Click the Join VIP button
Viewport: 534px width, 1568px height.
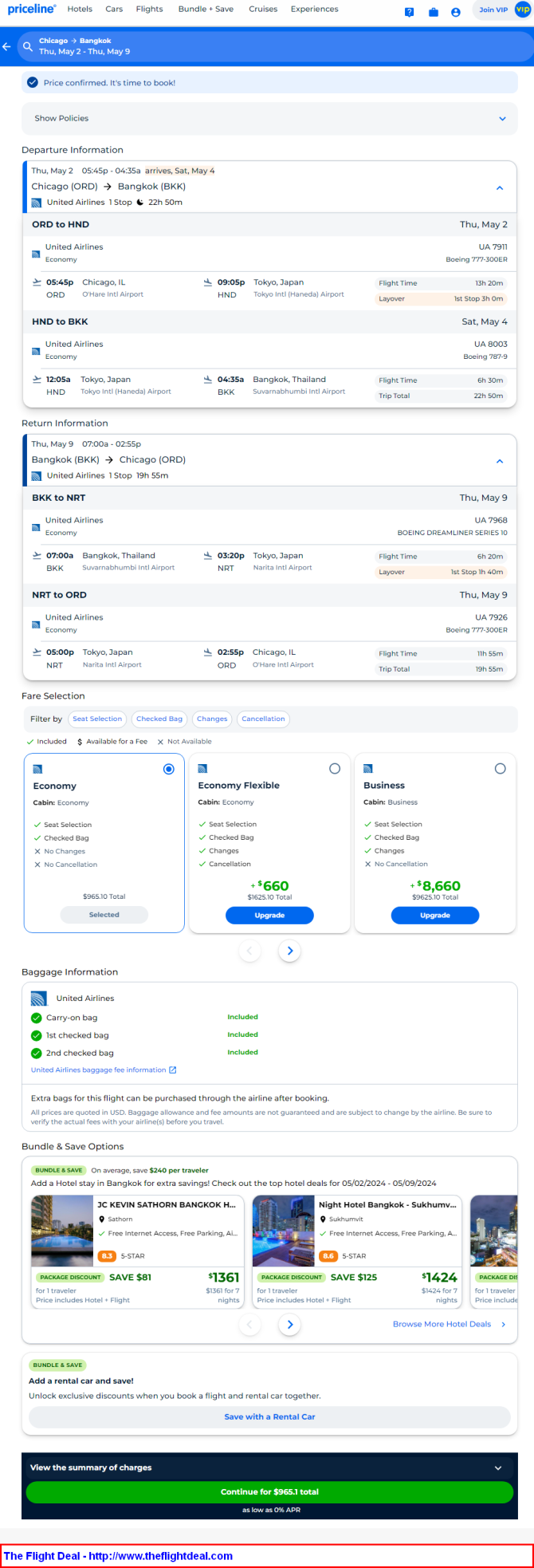(x=493, y=10)
